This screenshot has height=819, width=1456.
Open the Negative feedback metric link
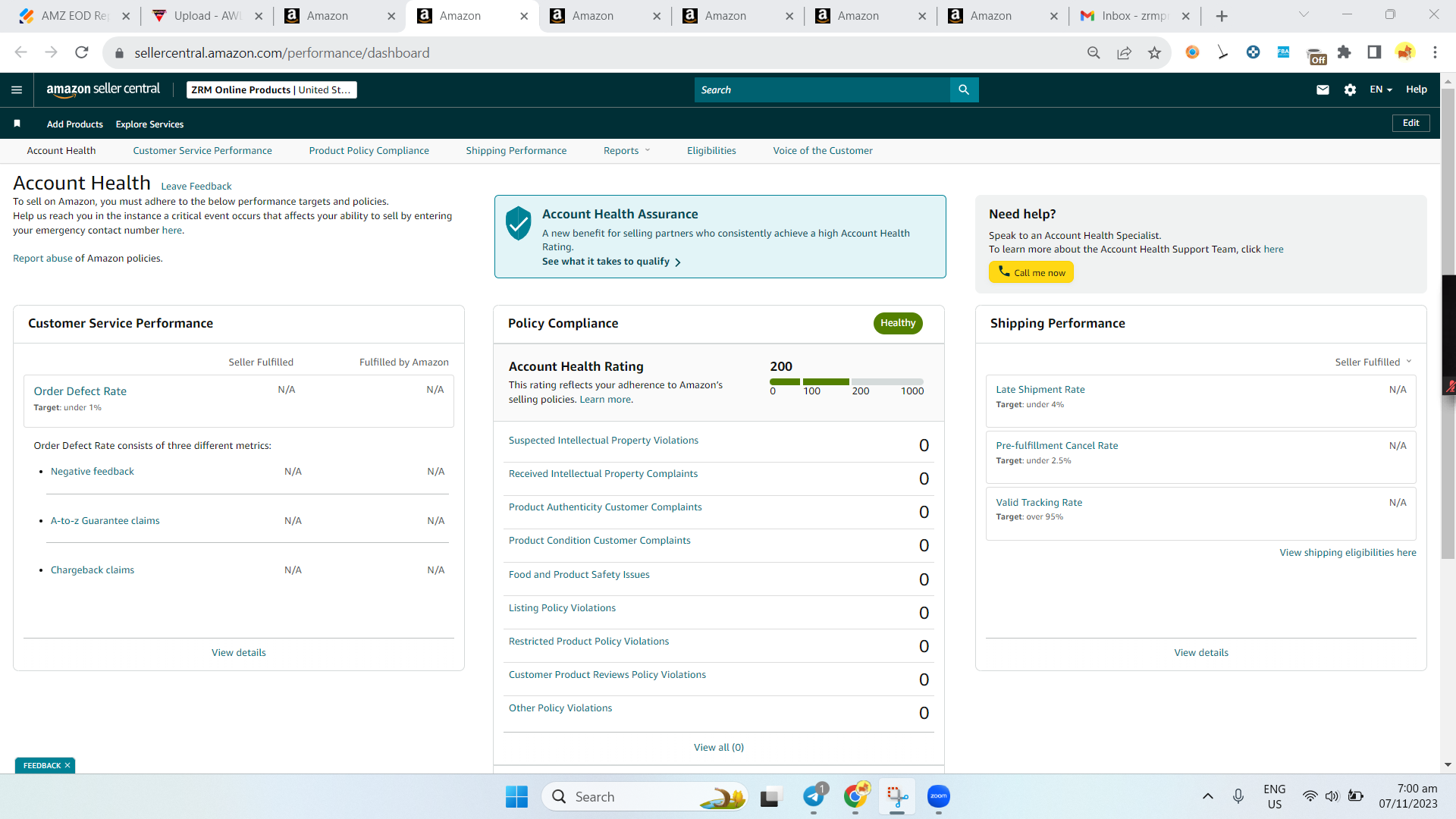click(x=93, y=471)
